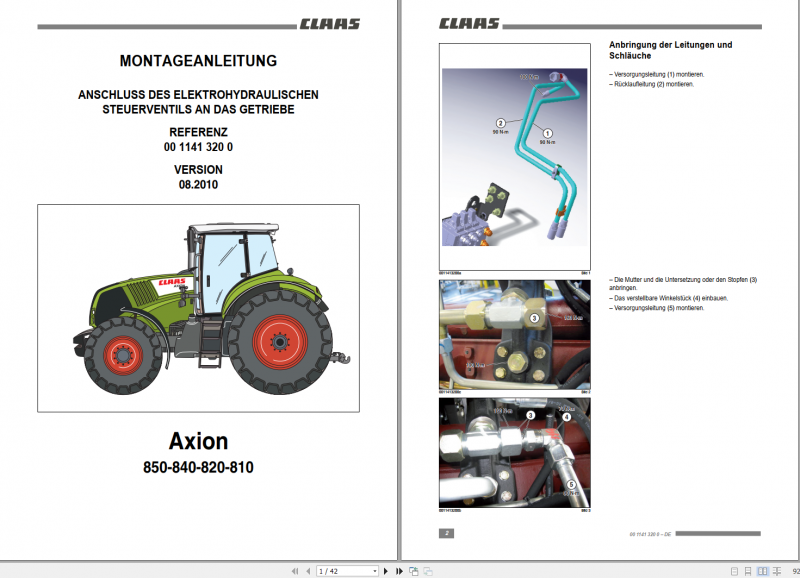Viewport: 800px width, 578px height.
Task: Click the version date 08.2010
Action: 198,185
